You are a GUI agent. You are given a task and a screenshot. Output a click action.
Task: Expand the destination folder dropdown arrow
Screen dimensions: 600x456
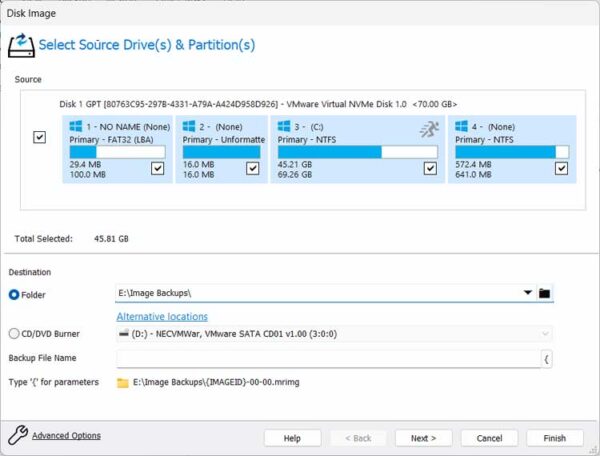(x=527, y=293)
